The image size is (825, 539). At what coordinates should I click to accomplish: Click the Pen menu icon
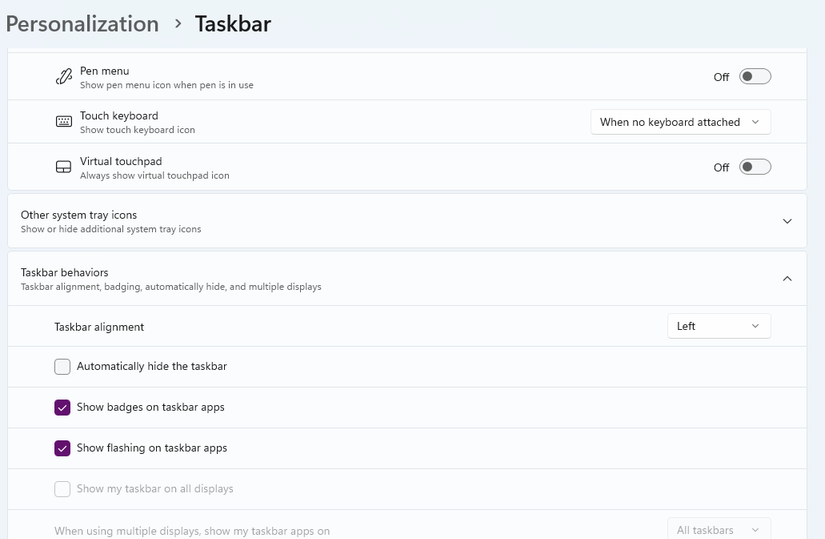64,77
